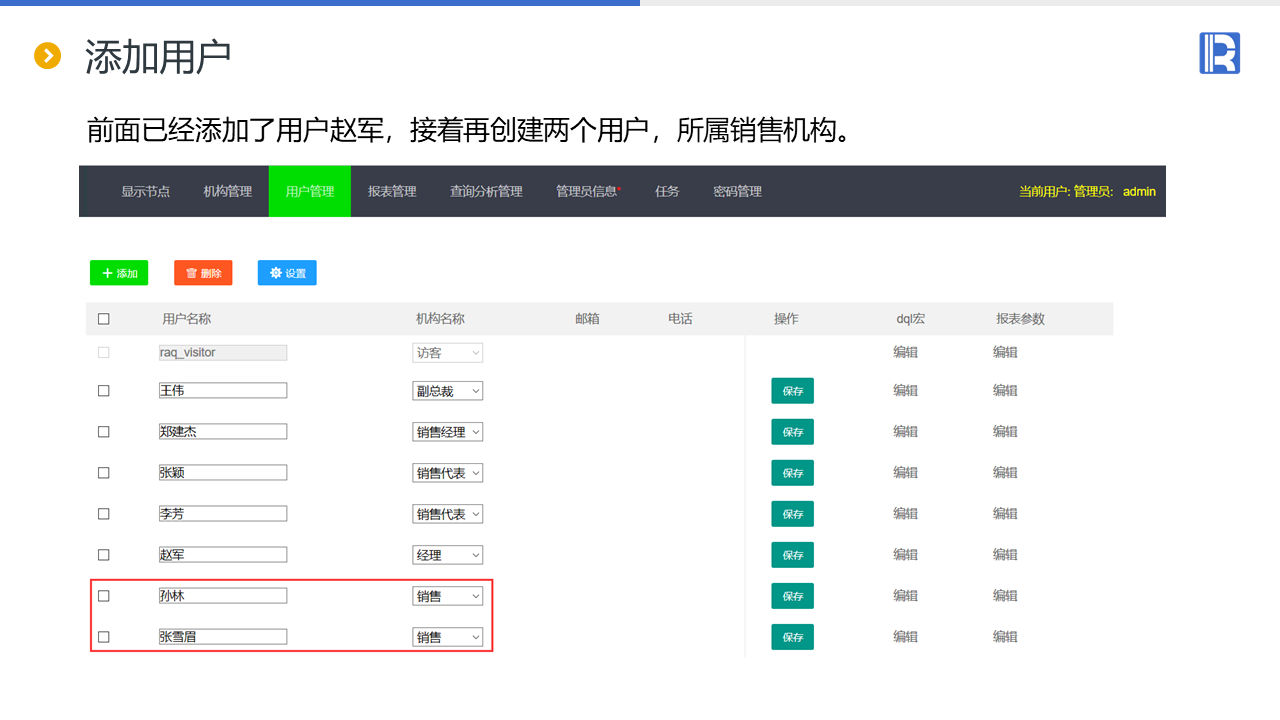Open the 报表管理 tab
The height and width of the screenshot is (720, 1280).
(392, 191)
